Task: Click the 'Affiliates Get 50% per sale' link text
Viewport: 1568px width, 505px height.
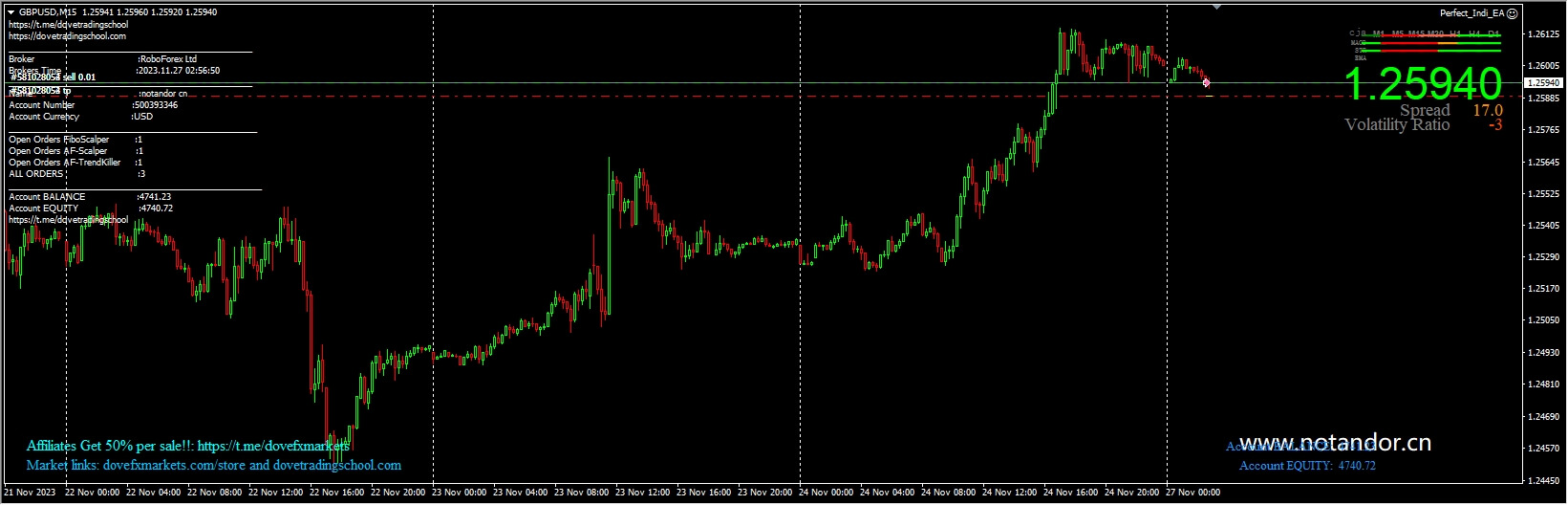Action: [188, 446]
